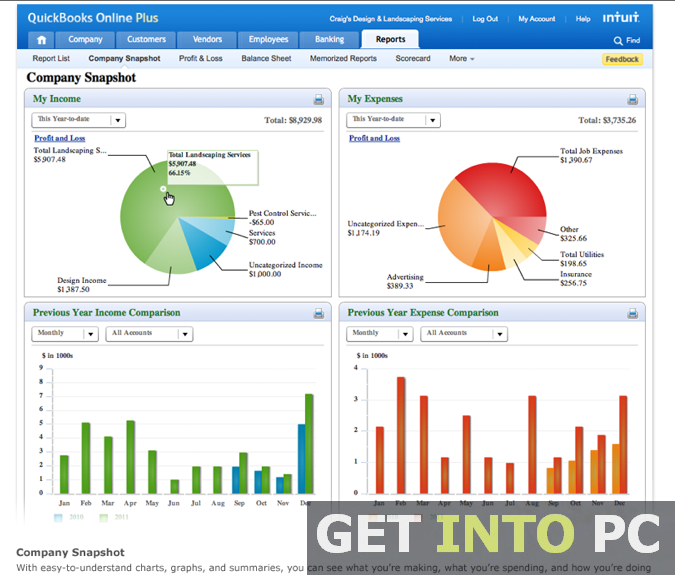The image size is (675, 575).
Task: Click the Design Income $1,387.50 label
Action: coord(82,285)
